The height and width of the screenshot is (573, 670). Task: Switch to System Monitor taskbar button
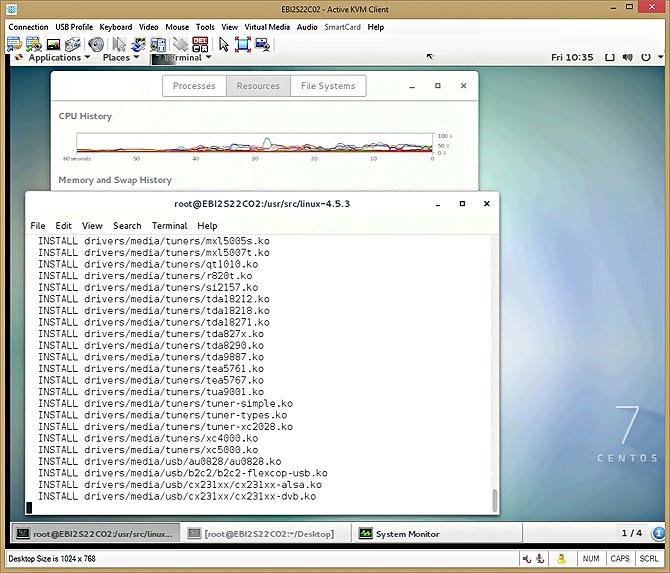pos(437,534)
